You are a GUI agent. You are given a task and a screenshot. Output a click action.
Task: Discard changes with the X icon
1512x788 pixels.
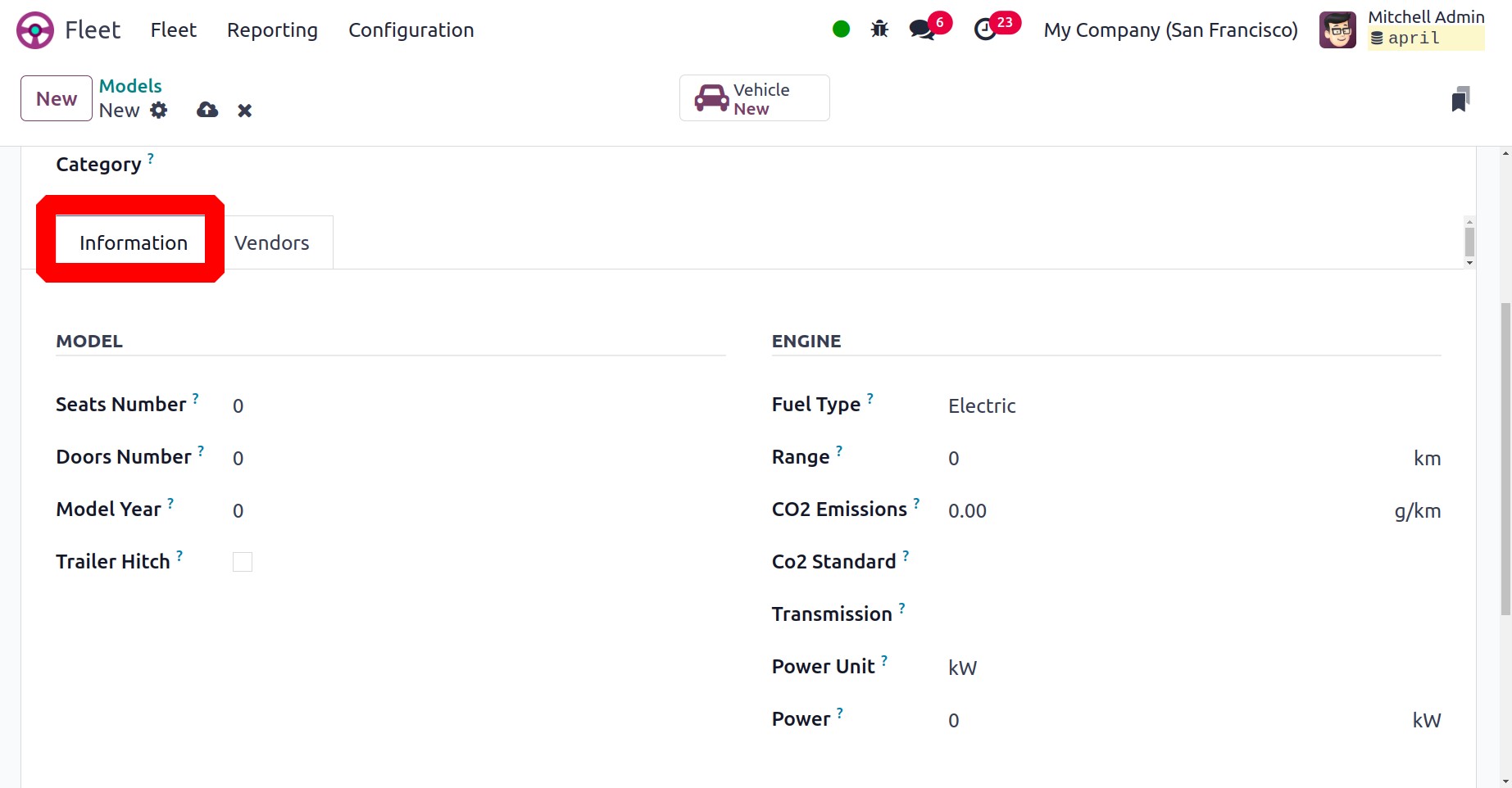(x=244, y=111)
